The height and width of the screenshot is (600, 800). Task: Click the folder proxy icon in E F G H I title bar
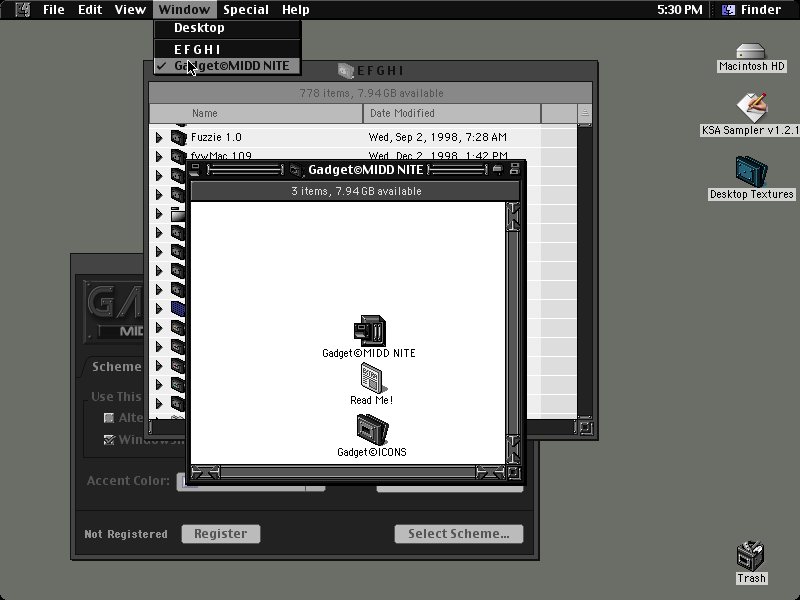point(345,71)
